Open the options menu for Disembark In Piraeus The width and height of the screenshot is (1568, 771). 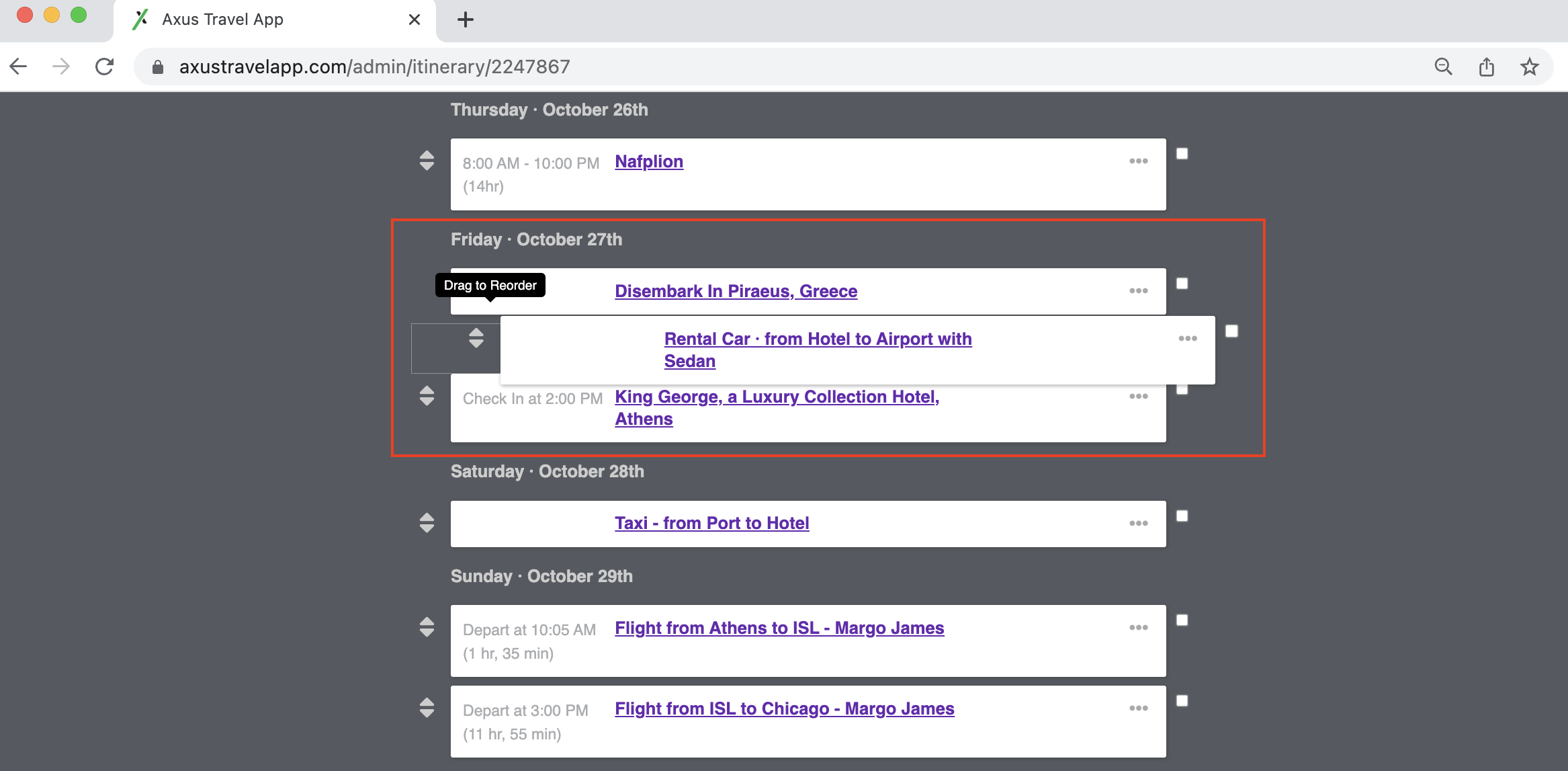[1139, 291]
